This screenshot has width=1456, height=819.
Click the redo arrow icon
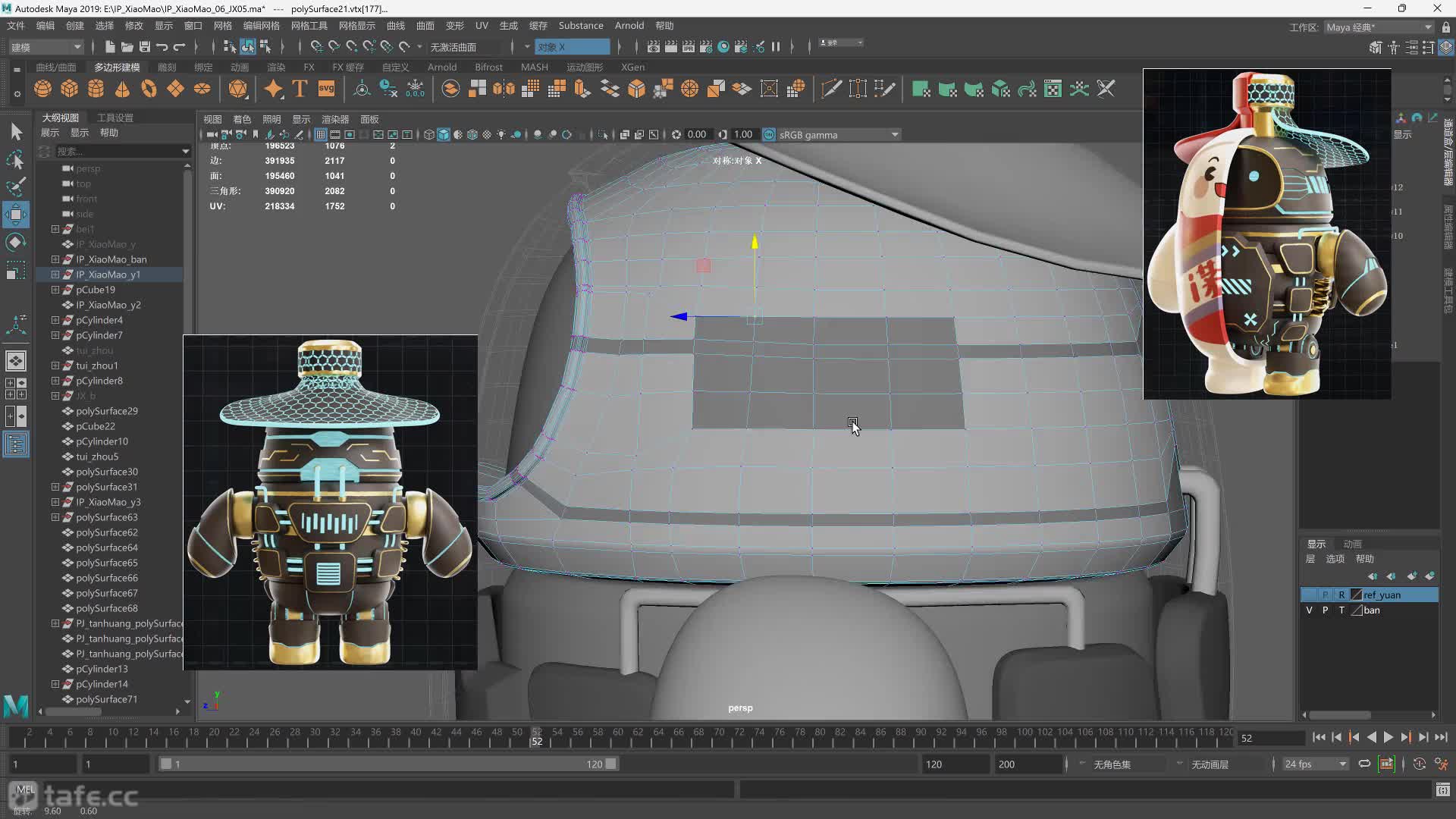[179, 47]
